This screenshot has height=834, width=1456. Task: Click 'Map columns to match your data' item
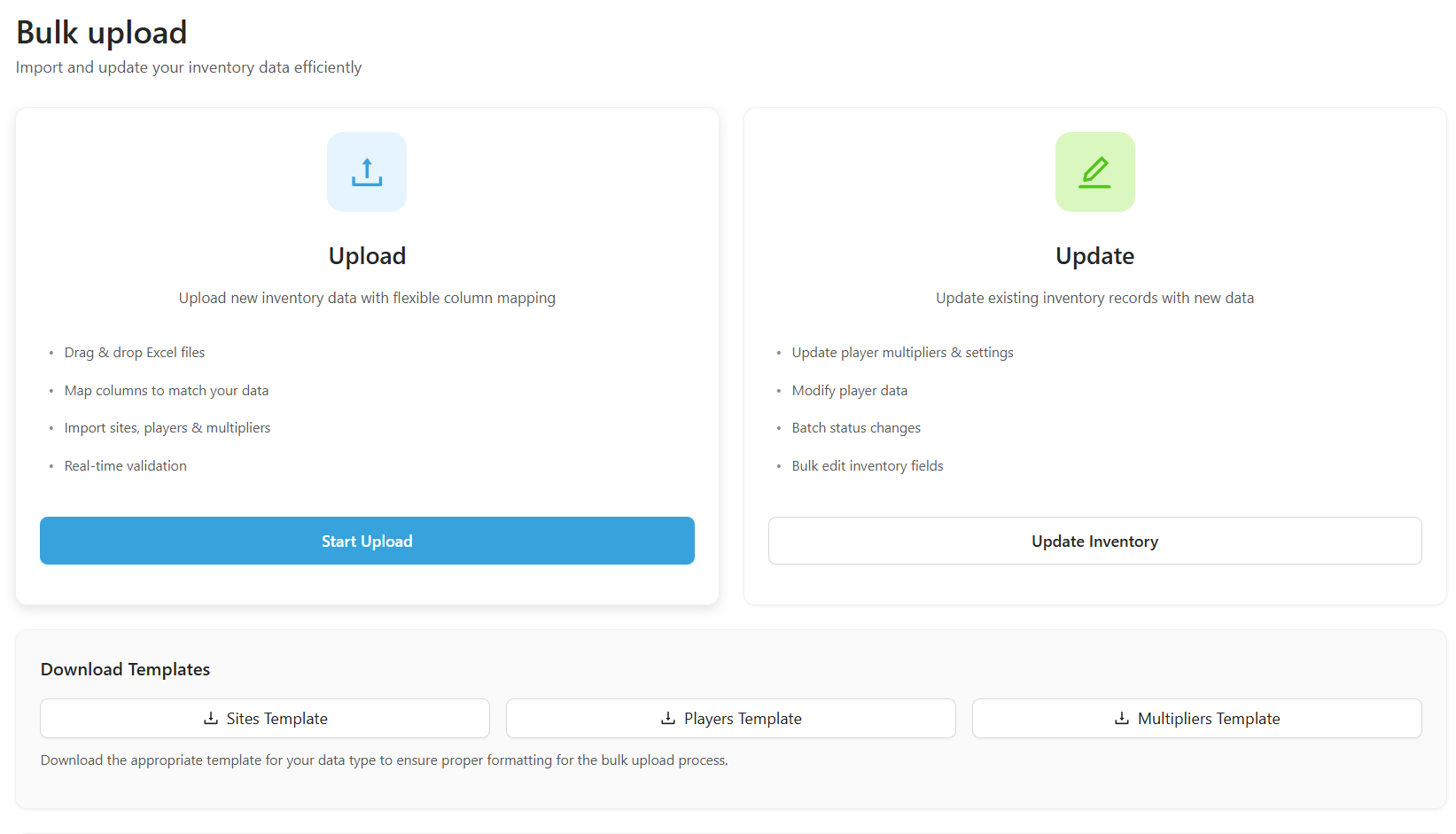pos(167,391)
